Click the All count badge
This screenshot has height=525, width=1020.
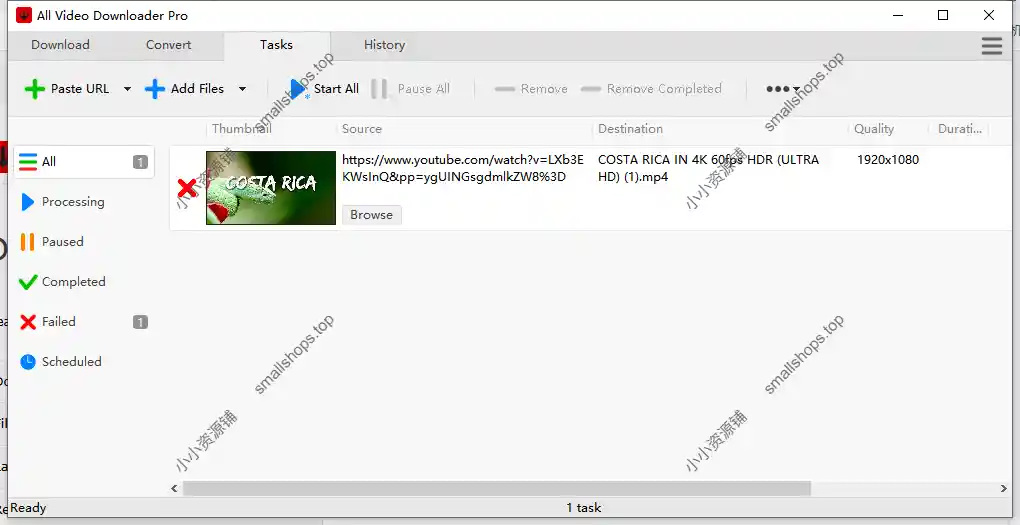(x=141, y=162)
